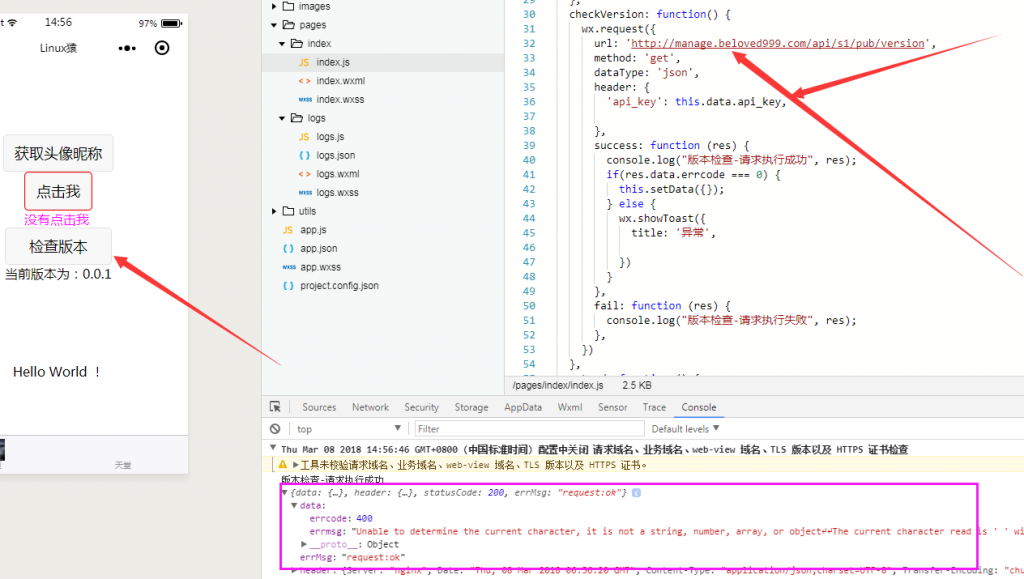Switch to the Wxml tab
The image size is (1024, 579).
(x=569, y=407)
